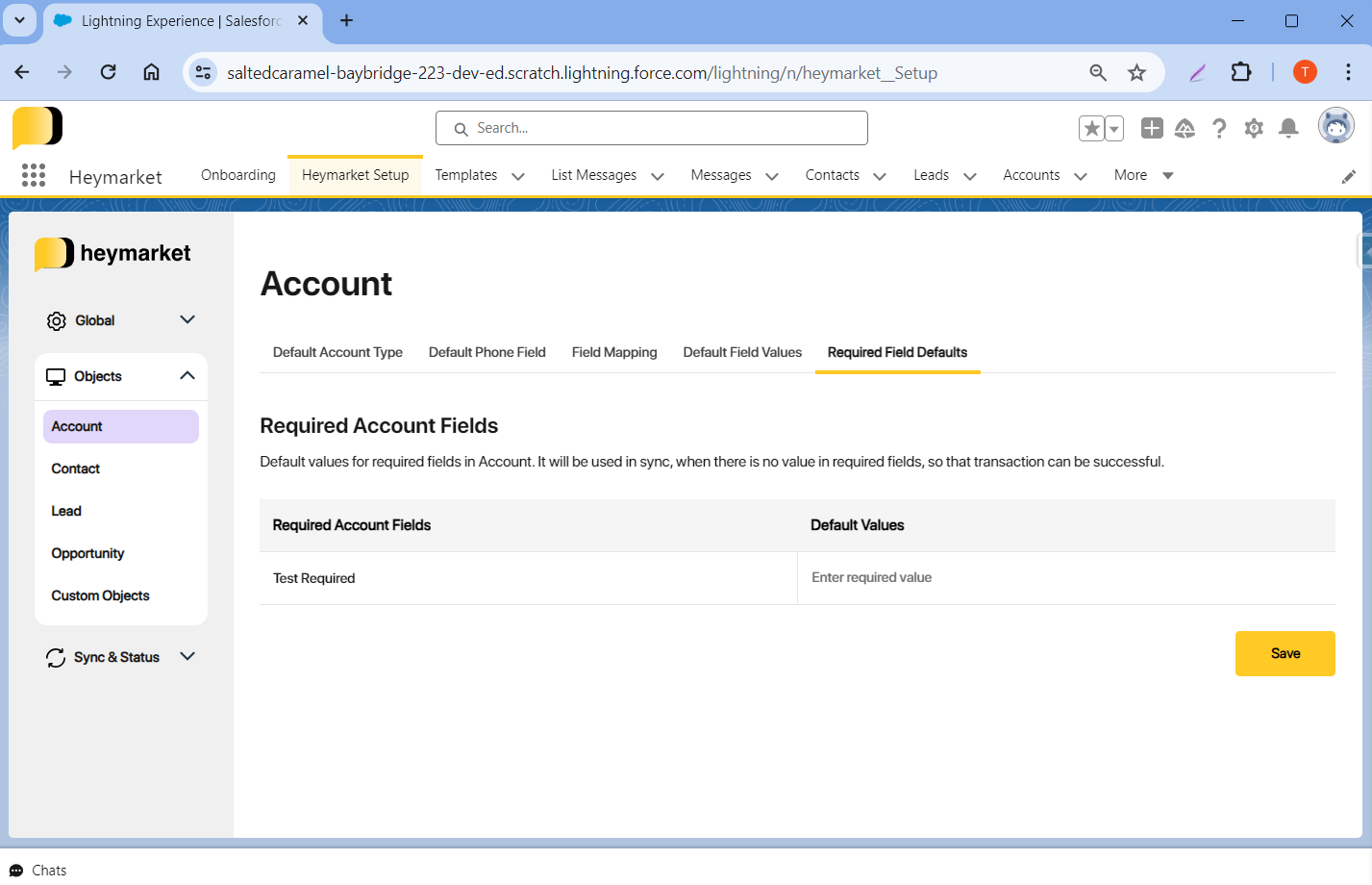Viewport: 1372px width, 885px height.
Task: Click the Favorites star icon
Action: click(1091, 128)
